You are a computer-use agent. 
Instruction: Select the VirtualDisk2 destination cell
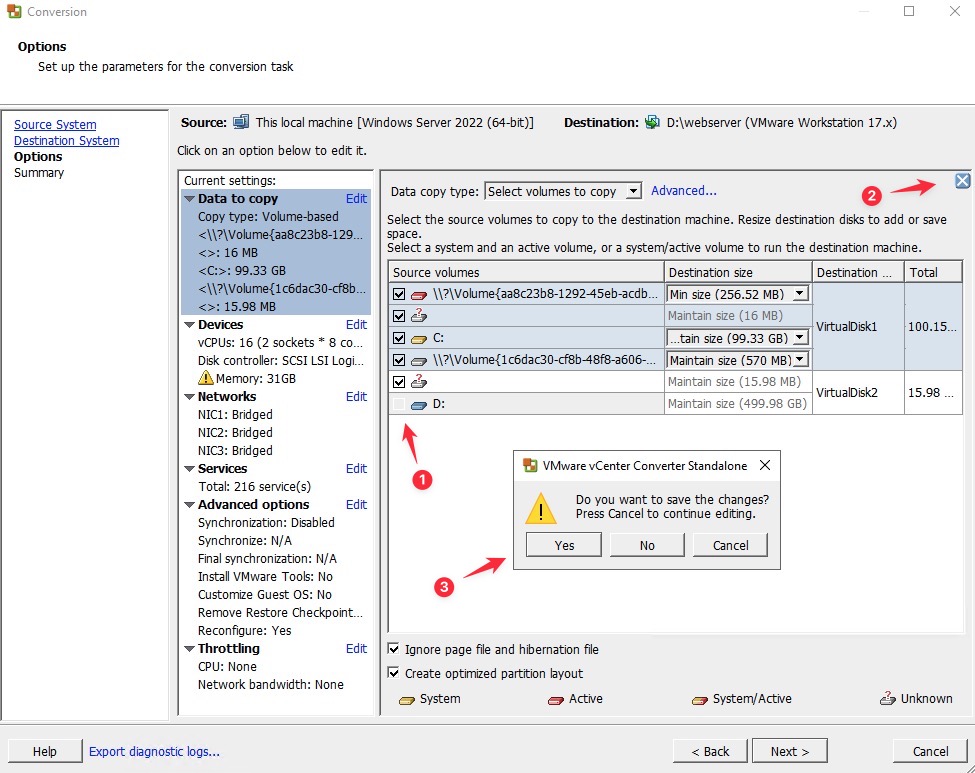pyautogui.click(x=858, y=393)
